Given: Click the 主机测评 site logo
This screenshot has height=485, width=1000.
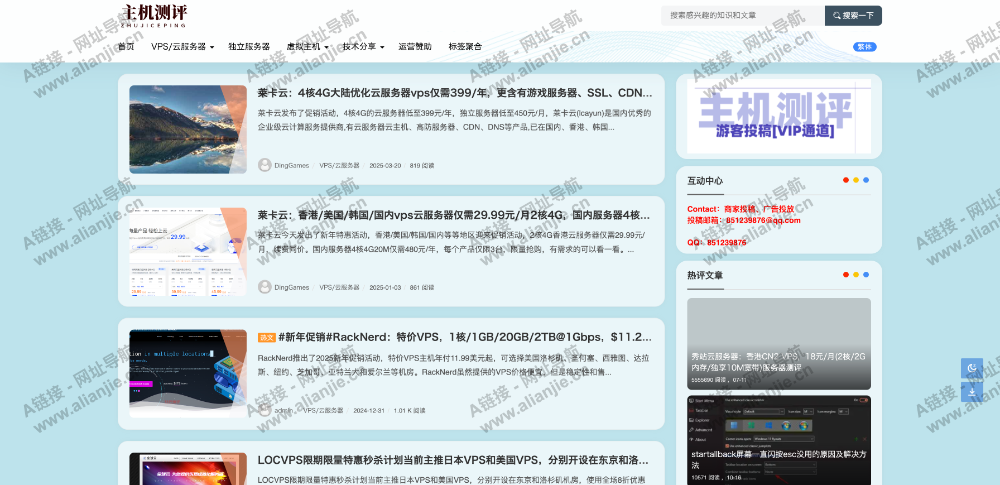Looking at the screenshot, I should [154, 16].
